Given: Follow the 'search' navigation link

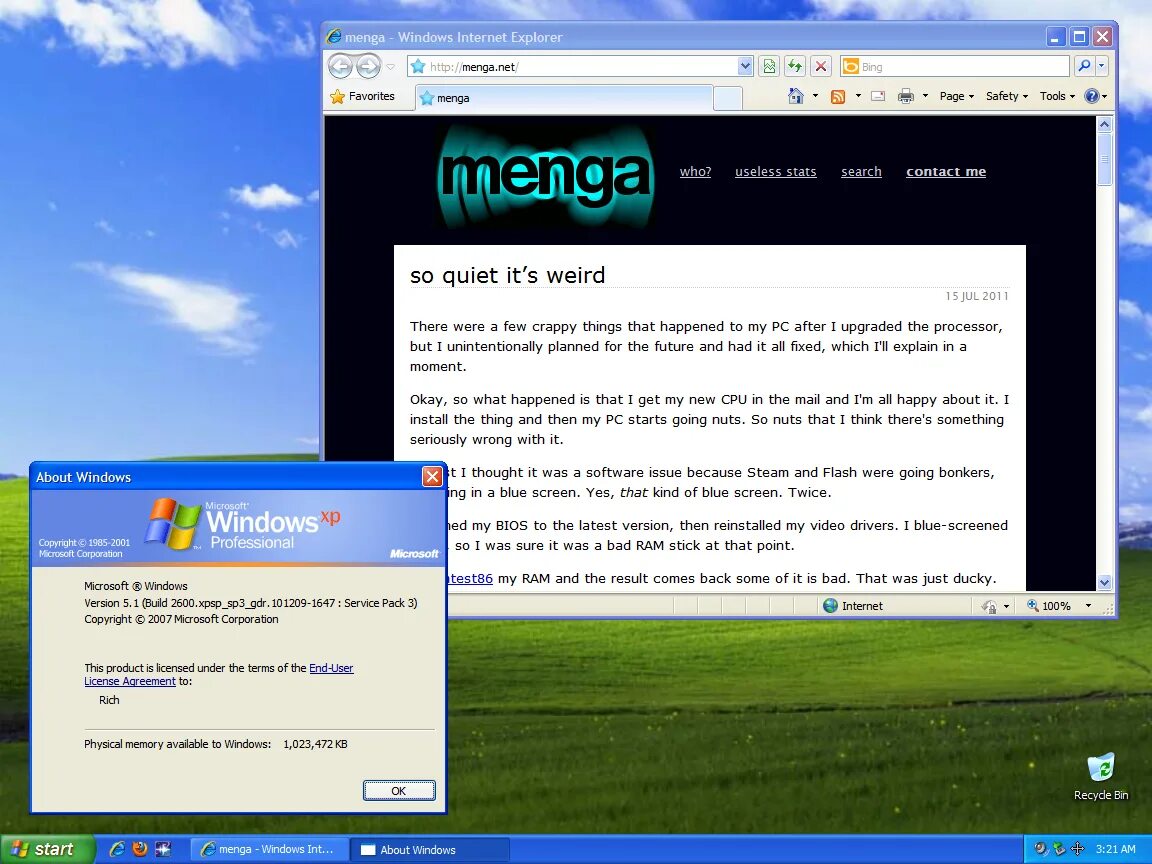Looking at the screenshot, I should coord(861,172).
